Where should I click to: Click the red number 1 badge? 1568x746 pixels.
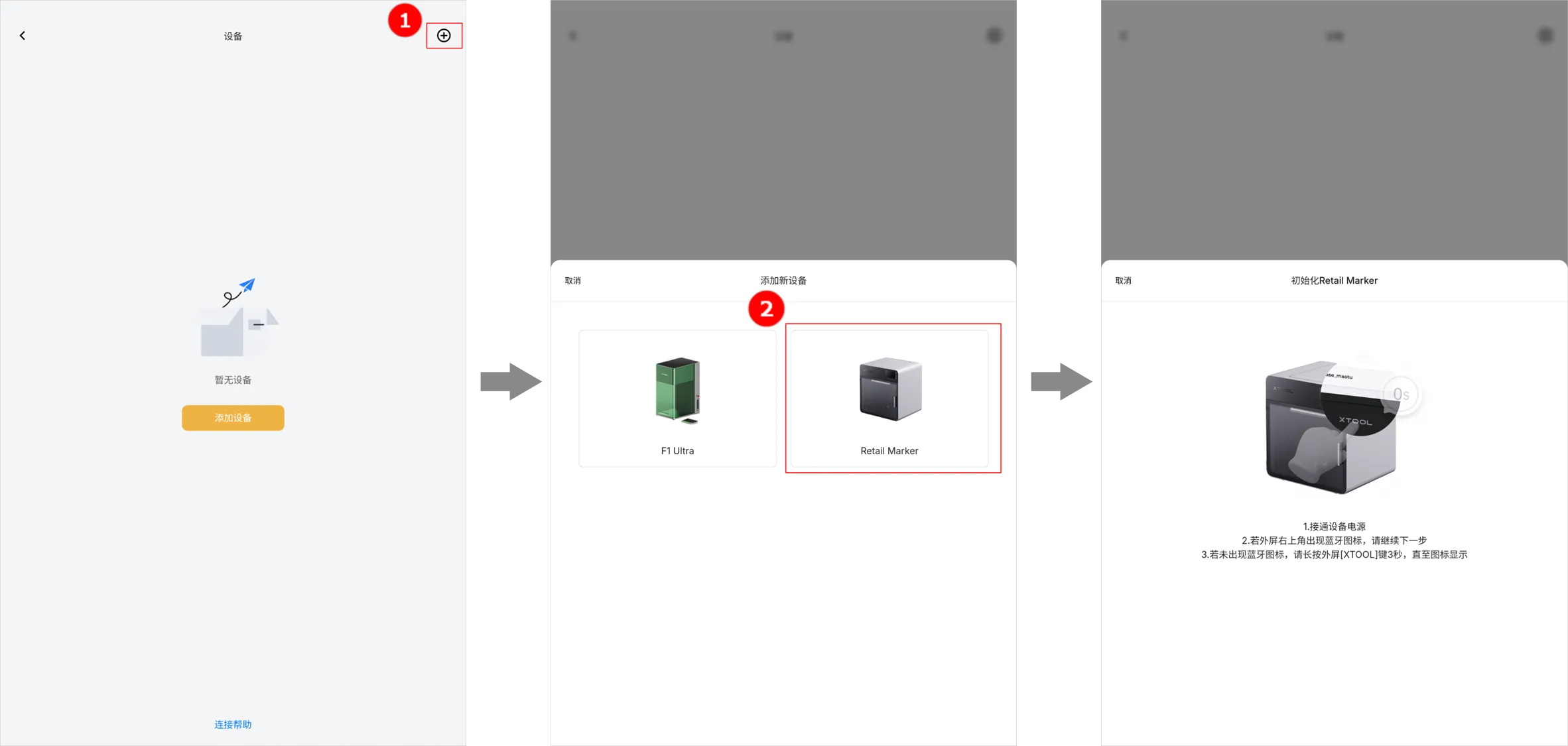coord(405,21)
